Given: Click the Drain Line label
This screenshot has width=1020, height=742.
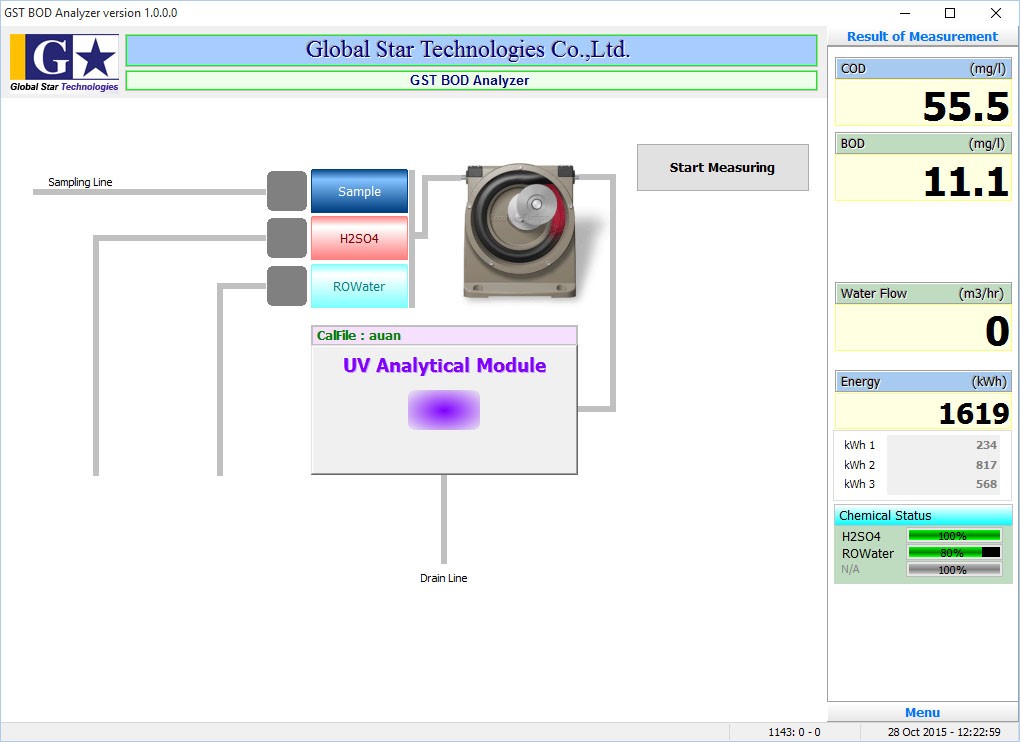Looking at the screenshot, I should pyautogui.click(x=444, y=578).
